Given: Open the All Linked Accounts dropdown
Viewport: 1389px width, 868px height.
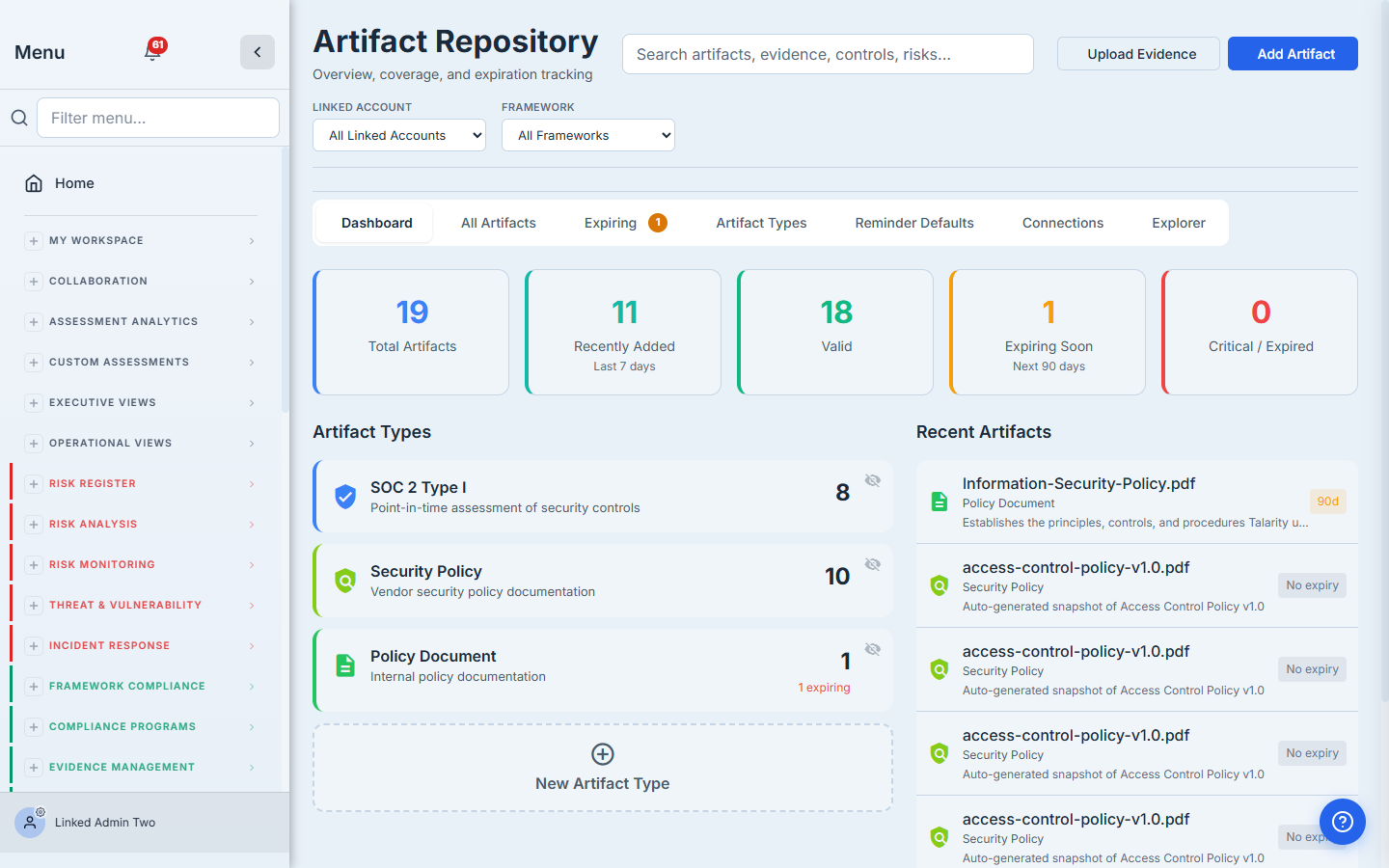Looking at the screenshot, I should [399, 135].
